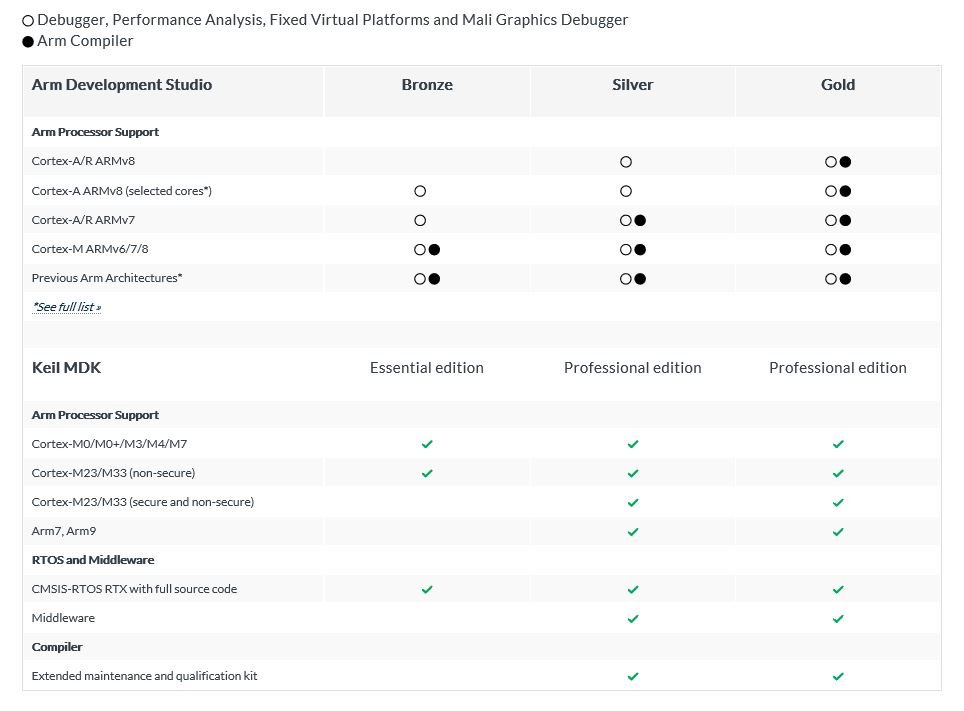Toggle the Essential edition checkmark for Cortex-M23/M33 non-secure
Image resolution: width=964 pixels, height=711 pixels.
pos(427,472)
